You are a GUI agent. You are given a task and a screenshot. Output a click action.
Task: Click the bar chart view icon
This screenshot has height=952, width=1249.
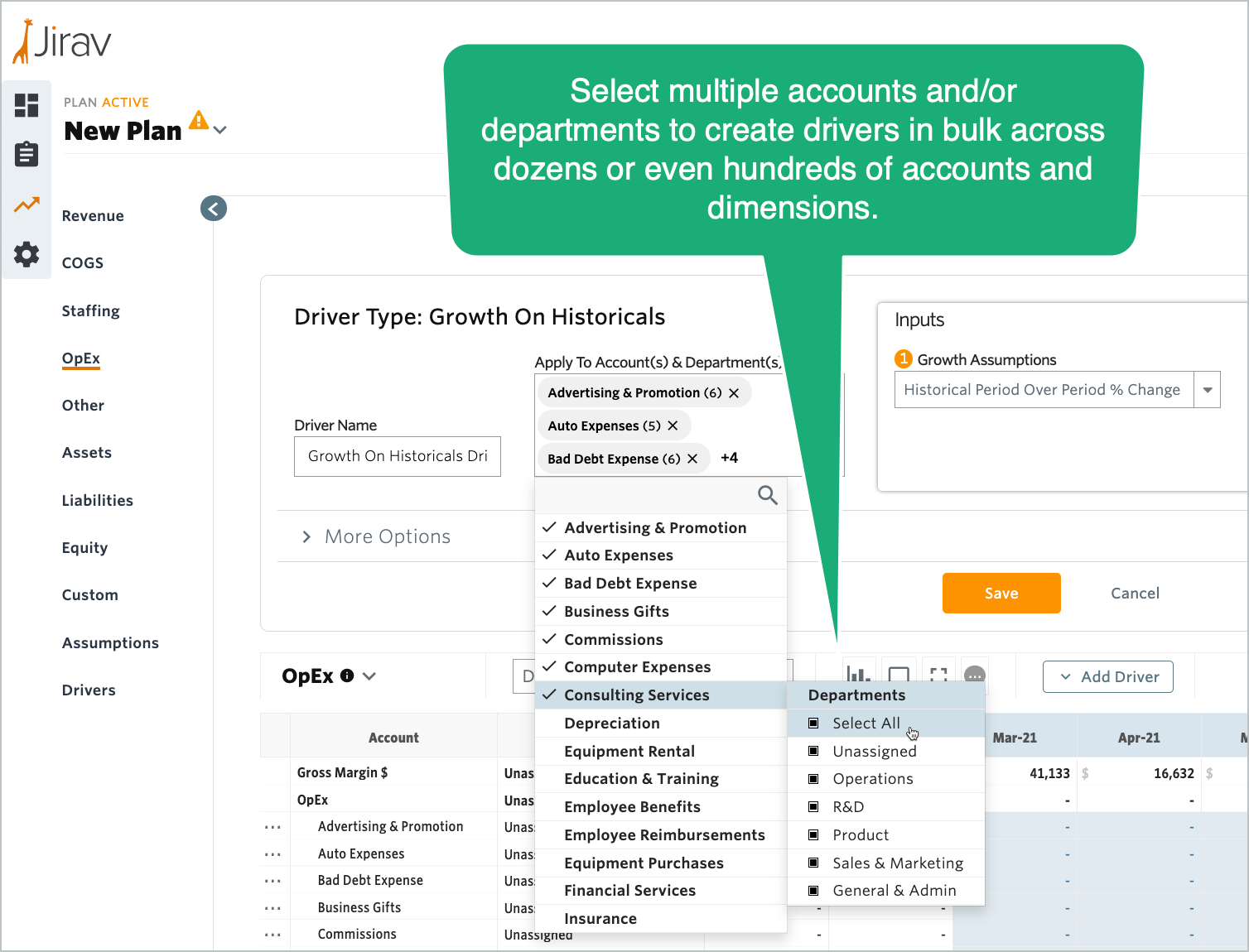857,675
